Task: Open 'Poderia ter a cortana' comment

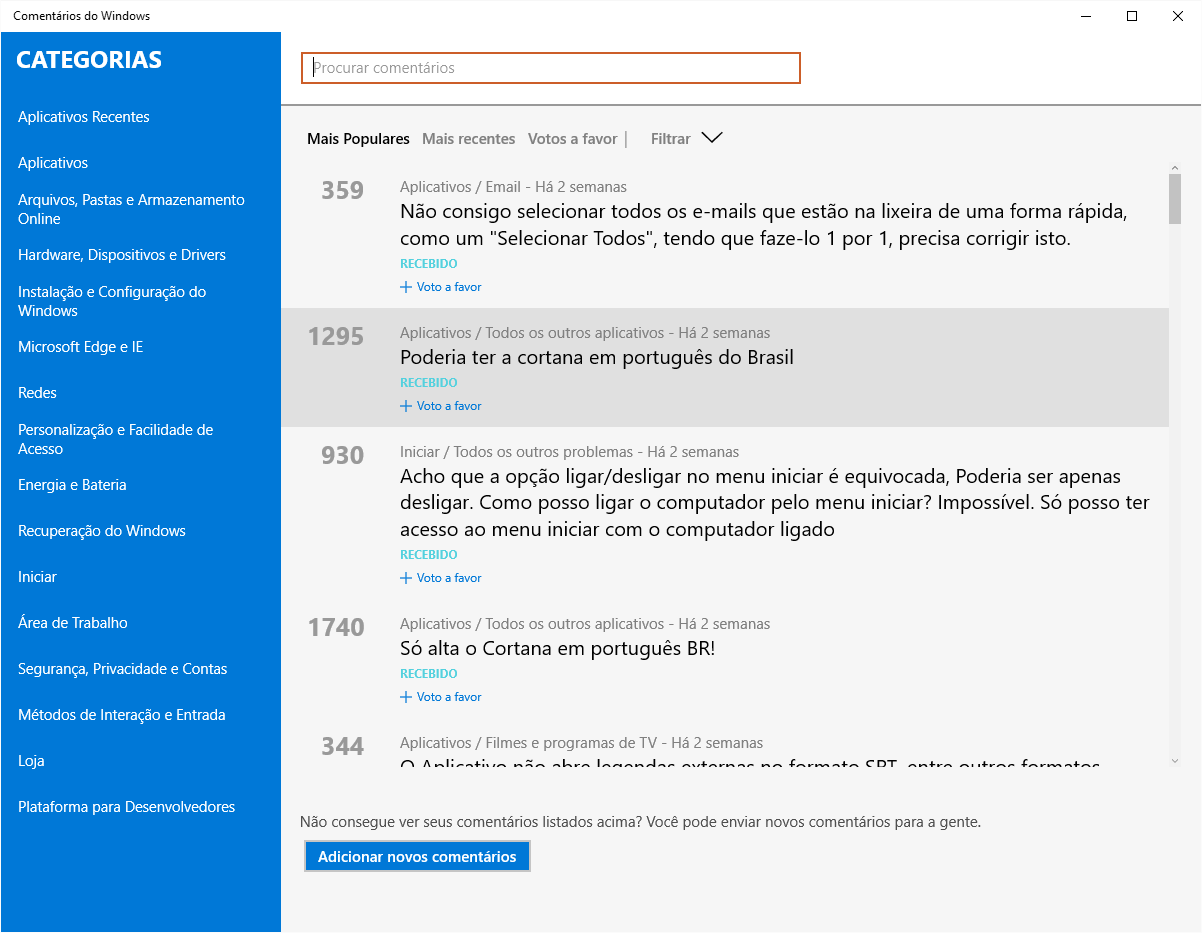Action: click(596, 357)
